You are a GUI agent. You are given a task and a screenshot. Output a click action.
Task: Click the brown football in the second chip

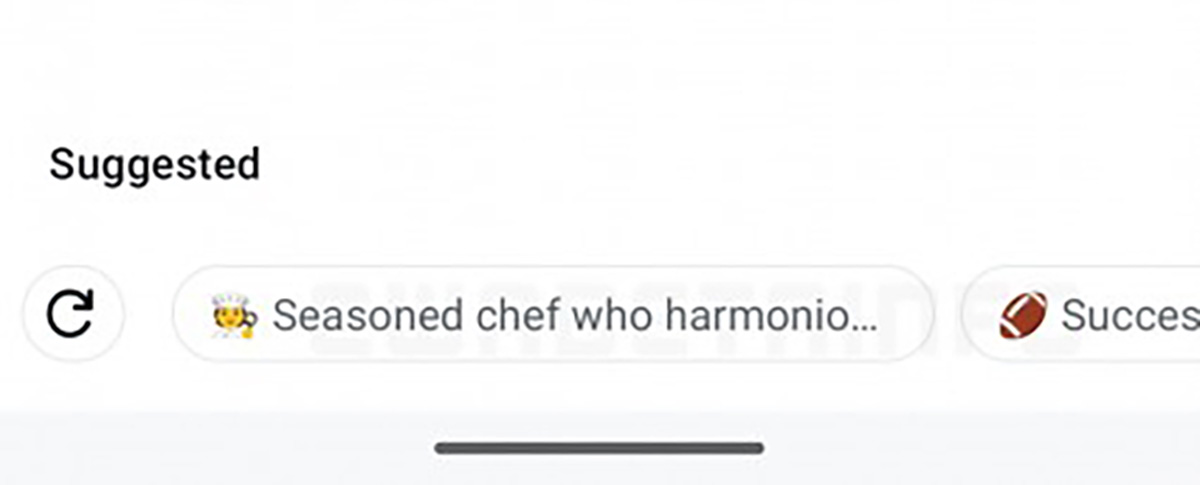[1022, 316]
